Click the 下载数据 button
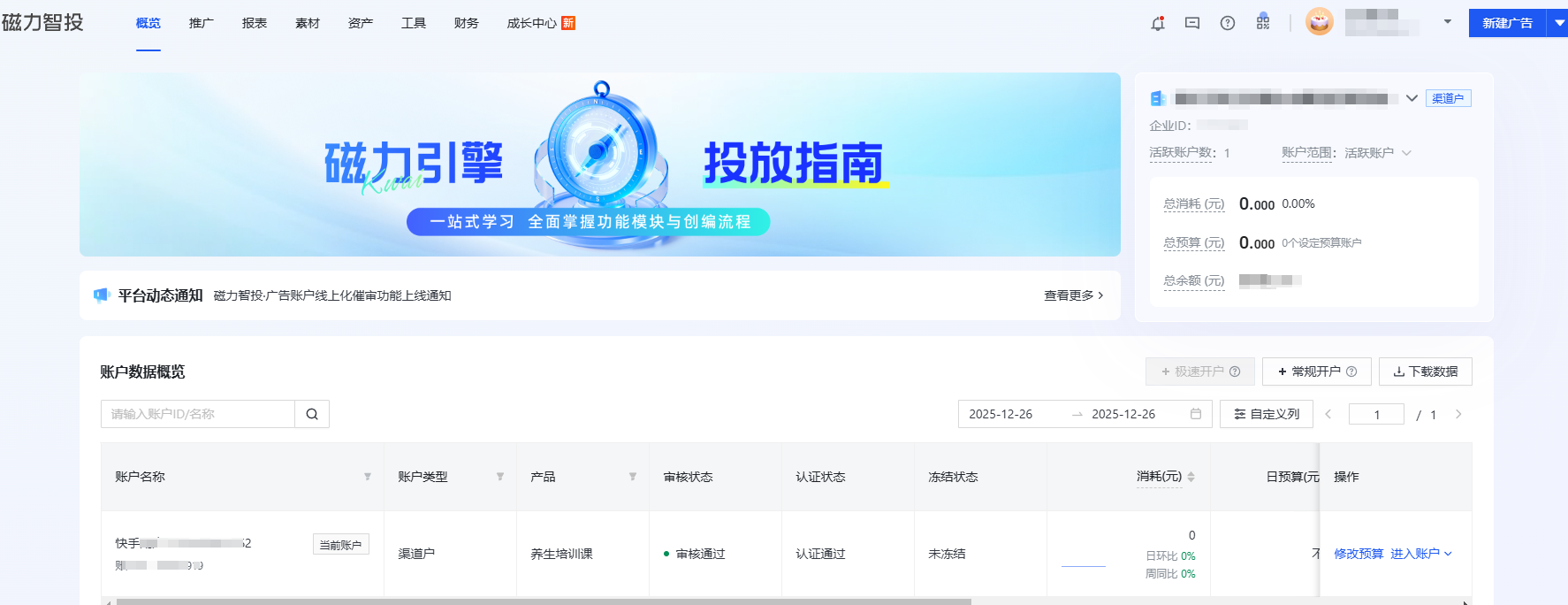The image size is (1568, 605). 1426,371
